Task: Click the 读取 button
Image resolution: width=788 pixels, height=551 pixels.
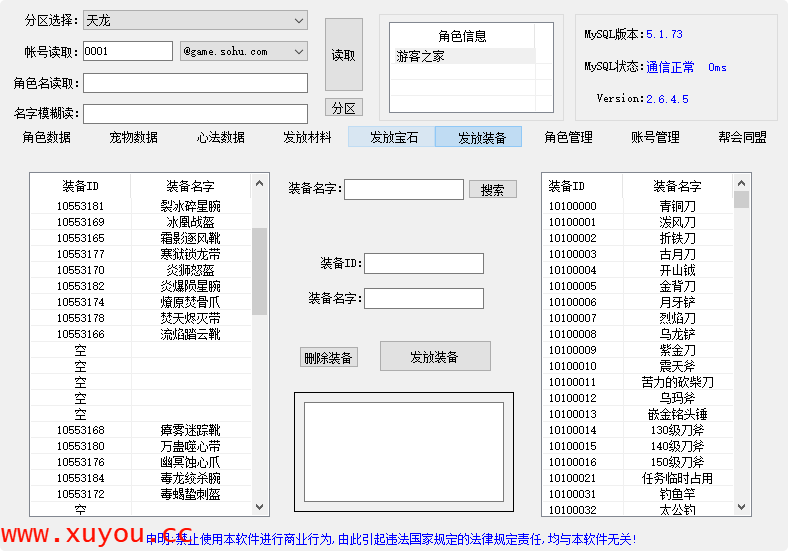Action: click(x=343, y=55)
